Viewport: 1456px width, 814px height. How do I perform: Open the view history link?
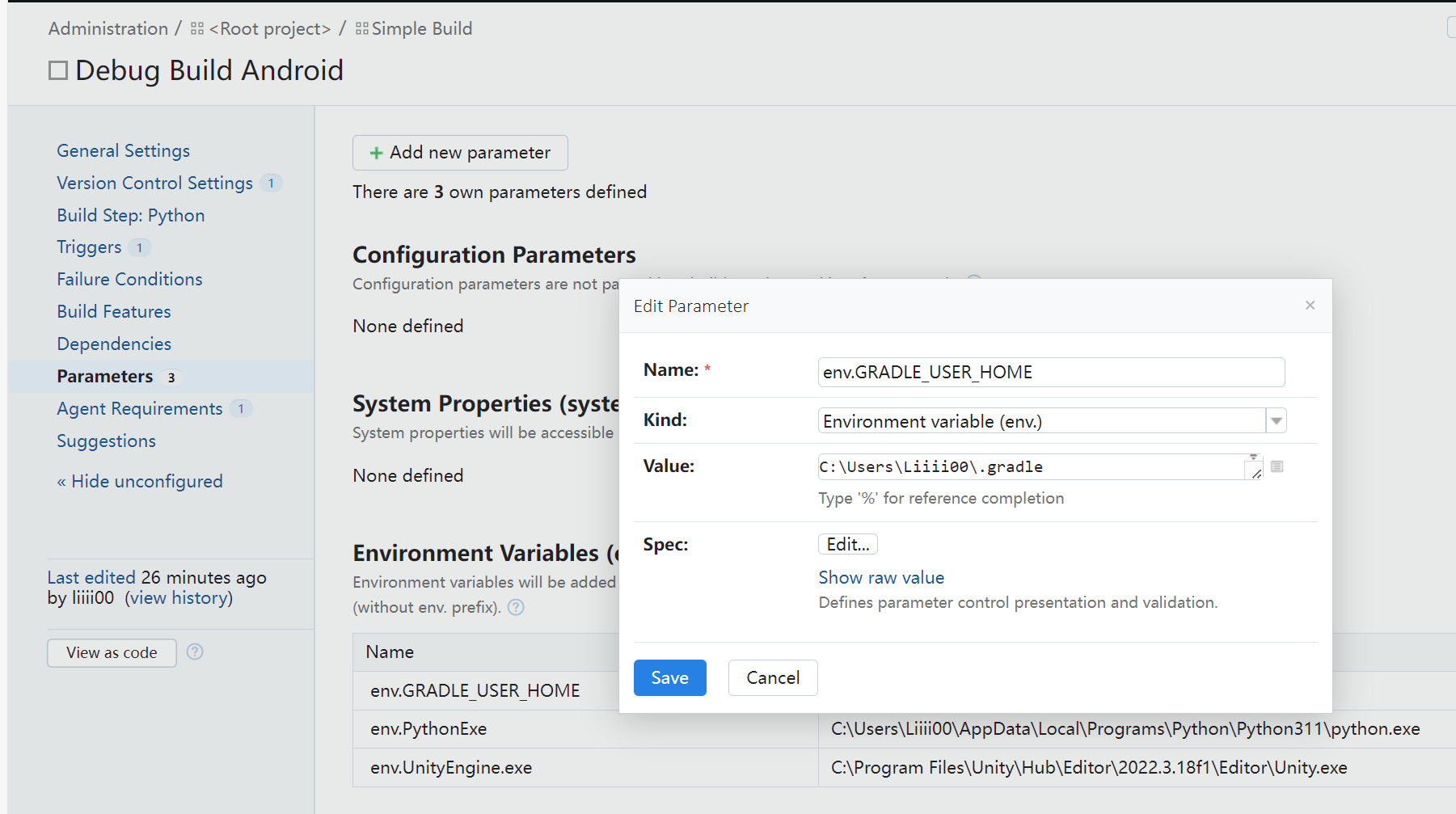(179, 598)
